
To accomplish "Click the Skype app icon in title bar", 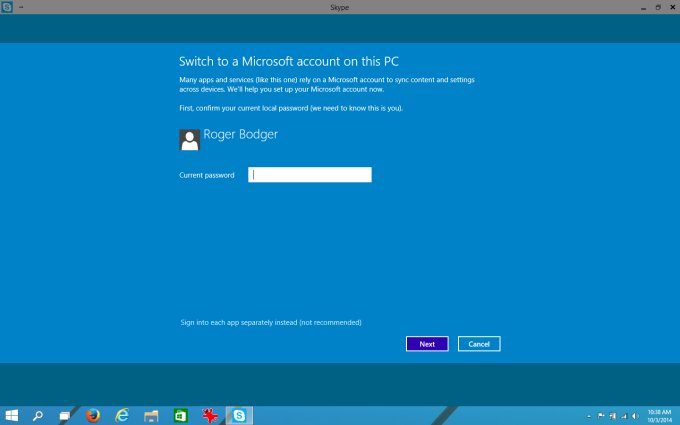I will [x=7, y=7].
